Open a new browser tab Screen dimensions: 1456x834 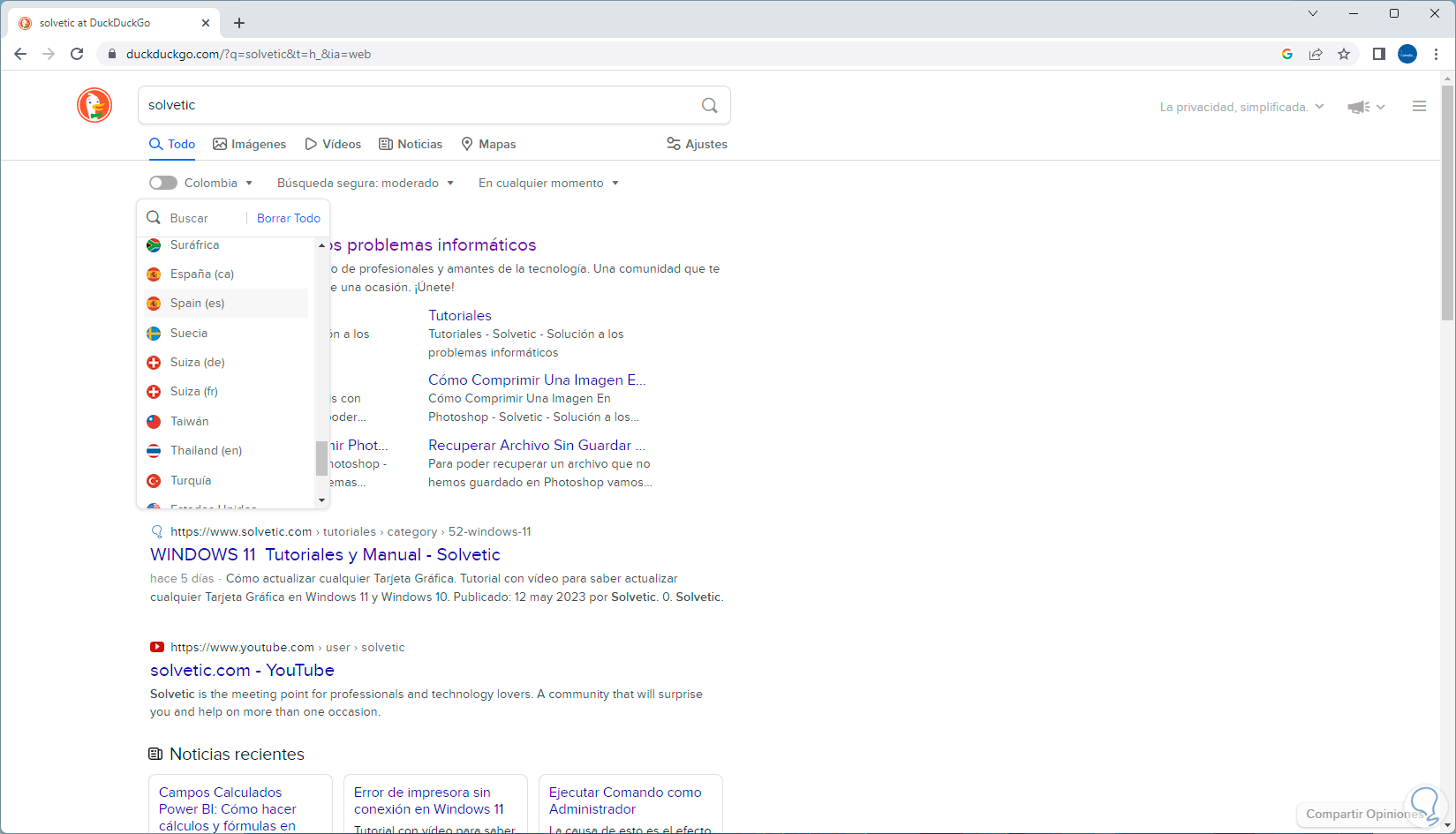[239, 23]
